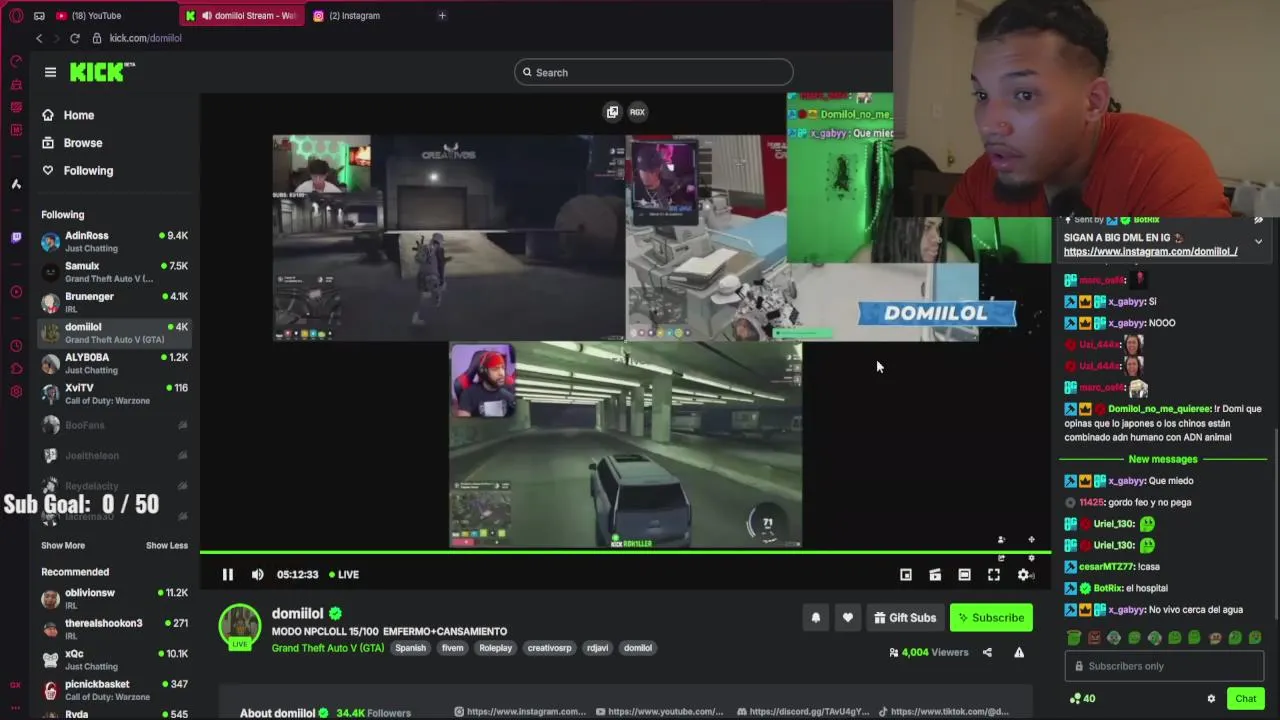The width and height of the screenshot is (1280, 720).
Task: Go back to previous page
Action: click(x=39, y=38)
